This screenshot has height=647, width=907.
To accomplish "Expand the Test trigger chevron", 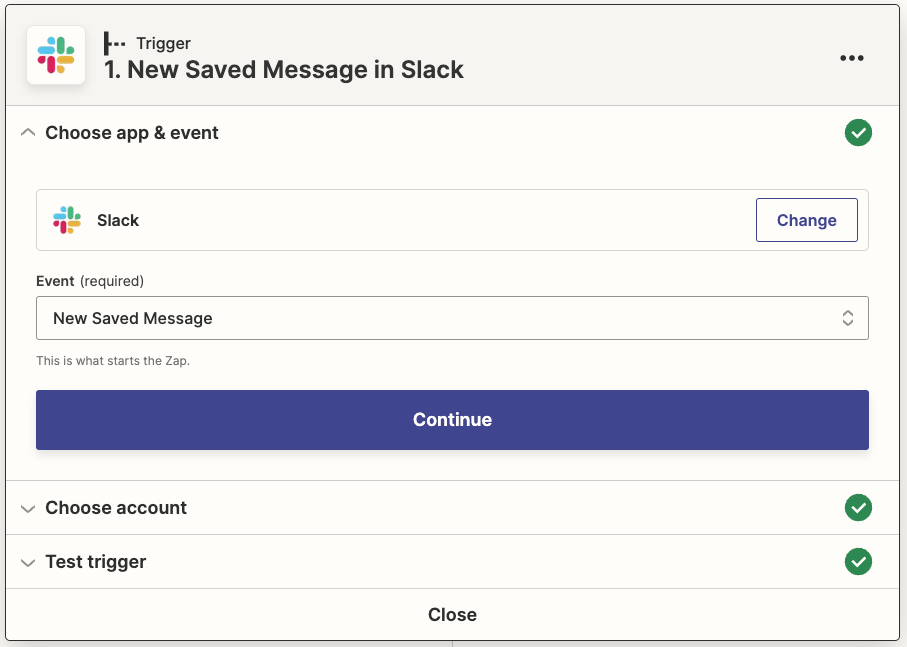I will coord(28,562).
